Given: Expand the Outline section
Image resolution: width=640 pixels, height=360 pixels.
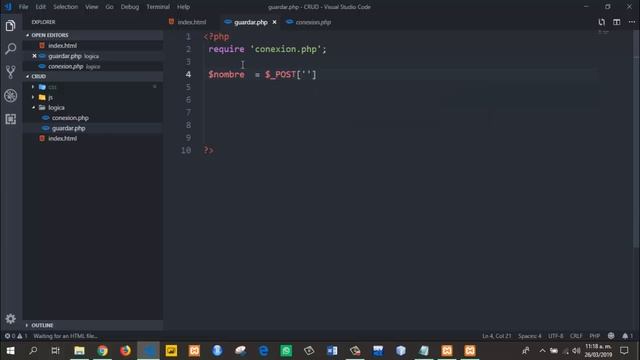Looking at the screenshot, I should [93, 325].
